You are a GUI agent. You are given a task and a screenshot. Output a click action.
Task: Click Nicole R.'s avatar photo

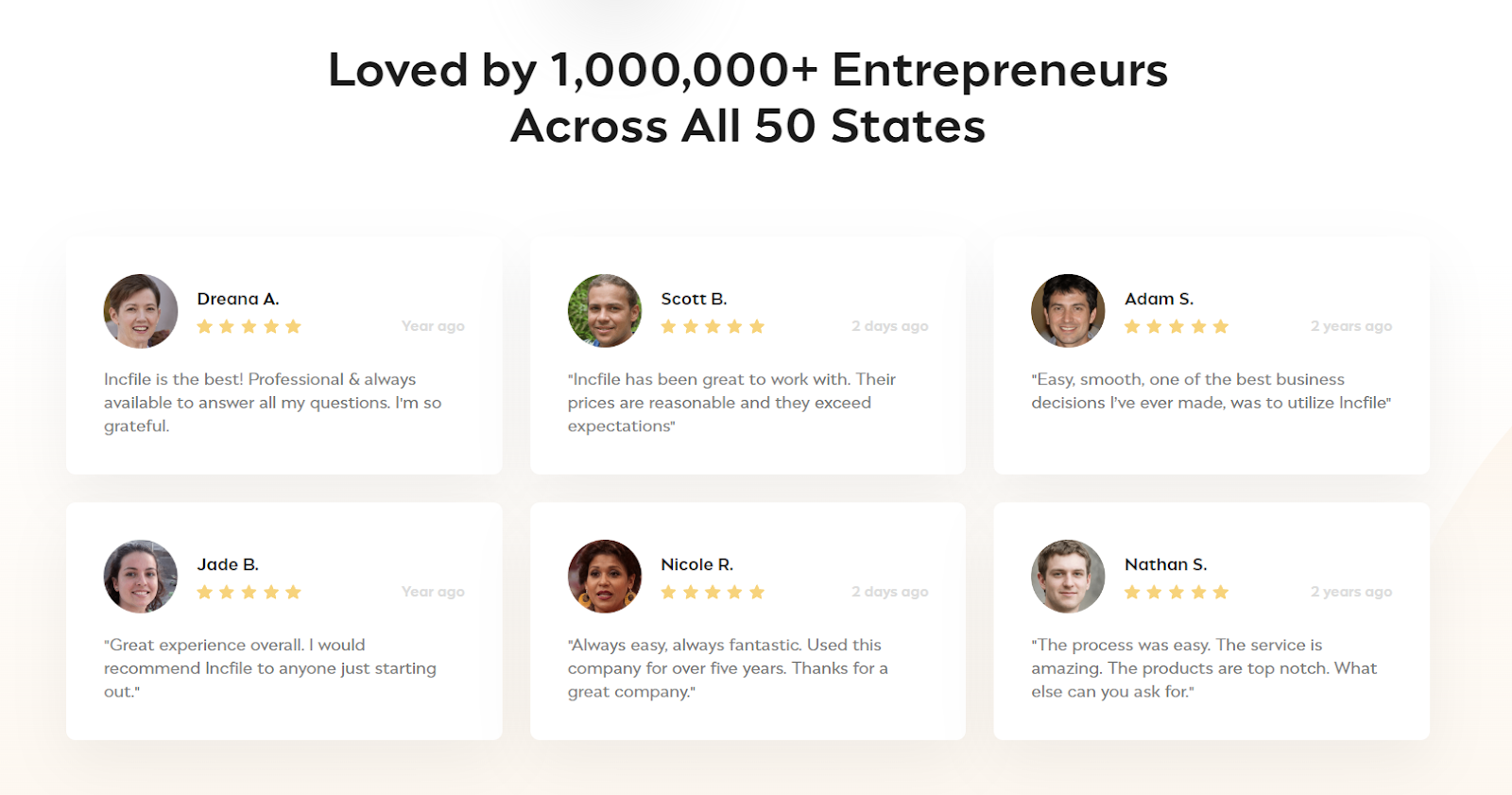click(x=605, y=577)
